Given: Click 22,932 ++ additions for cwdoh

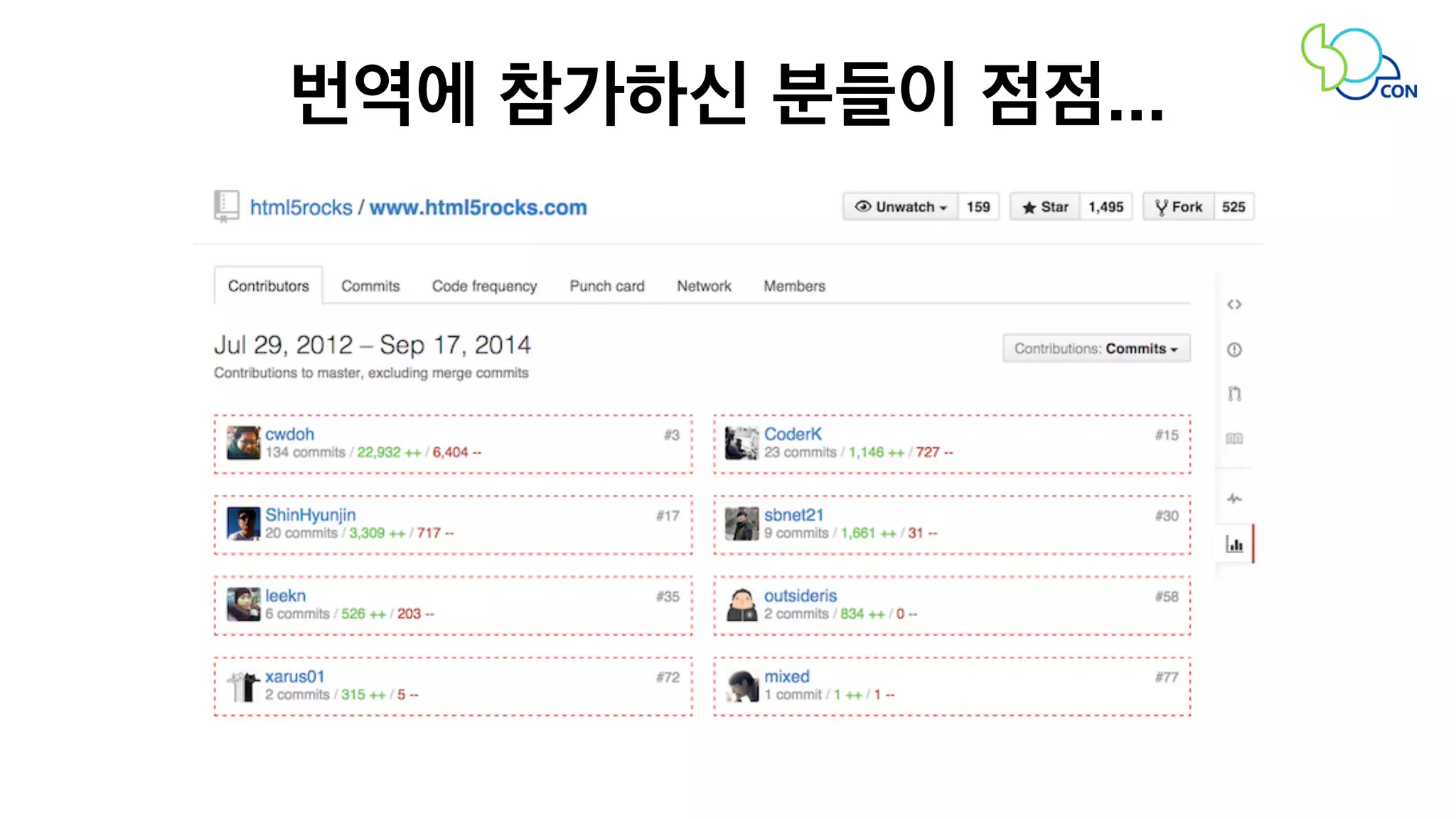Looking at the screenshot, I should tap(389, 452).
